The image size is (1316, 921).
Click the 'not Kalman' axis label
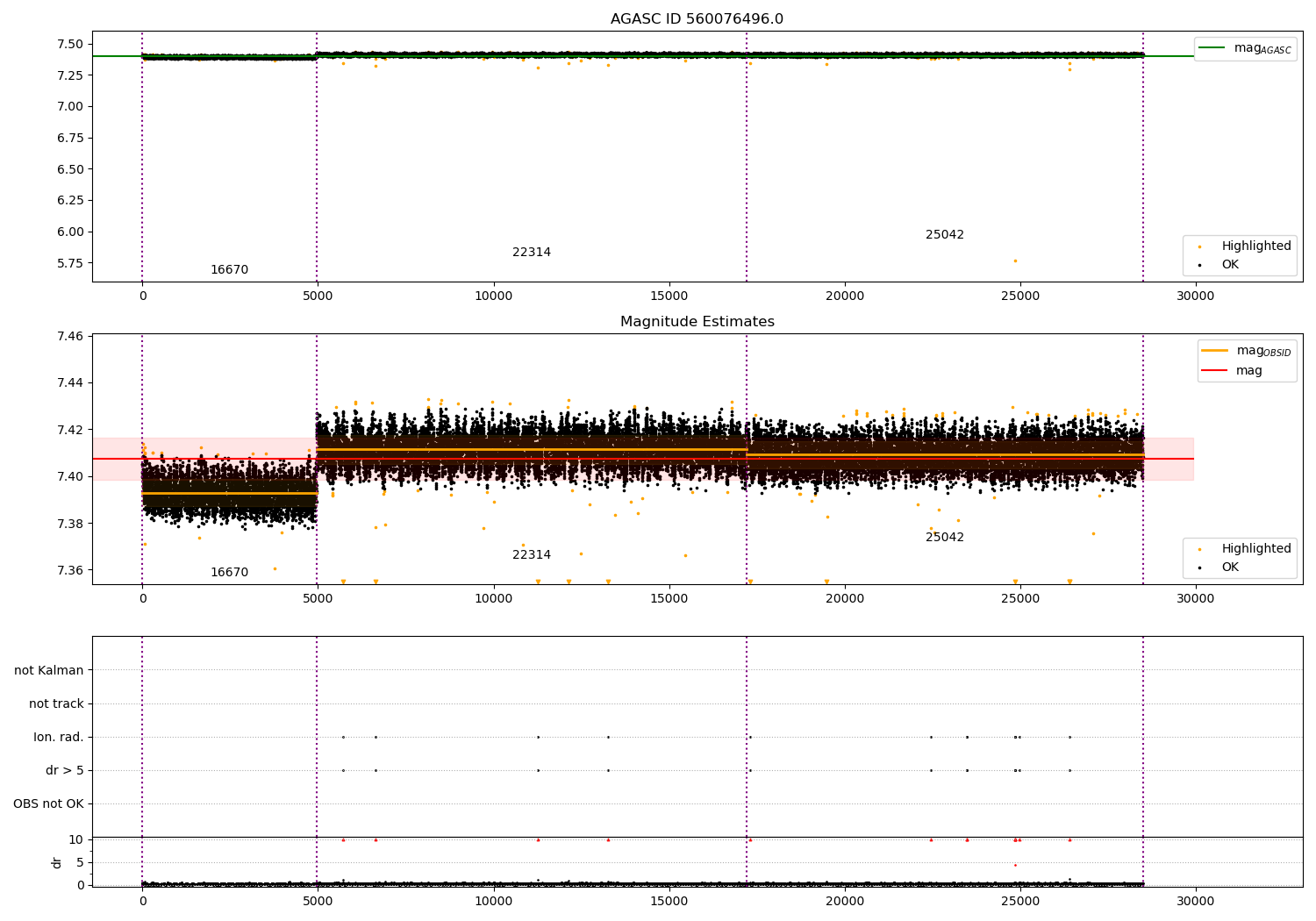pos(49,670)
